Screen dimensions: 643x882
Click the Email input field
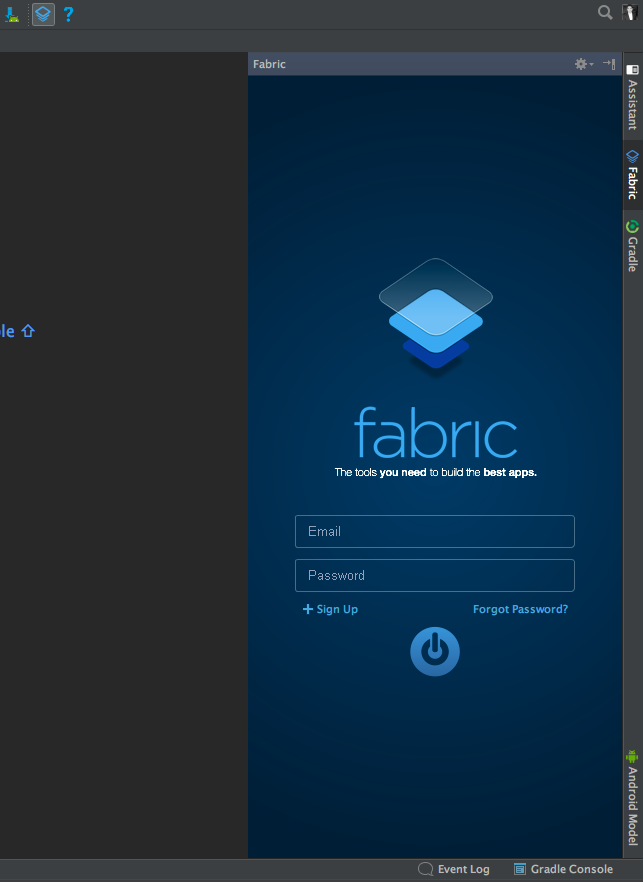[x=435, y=532]
